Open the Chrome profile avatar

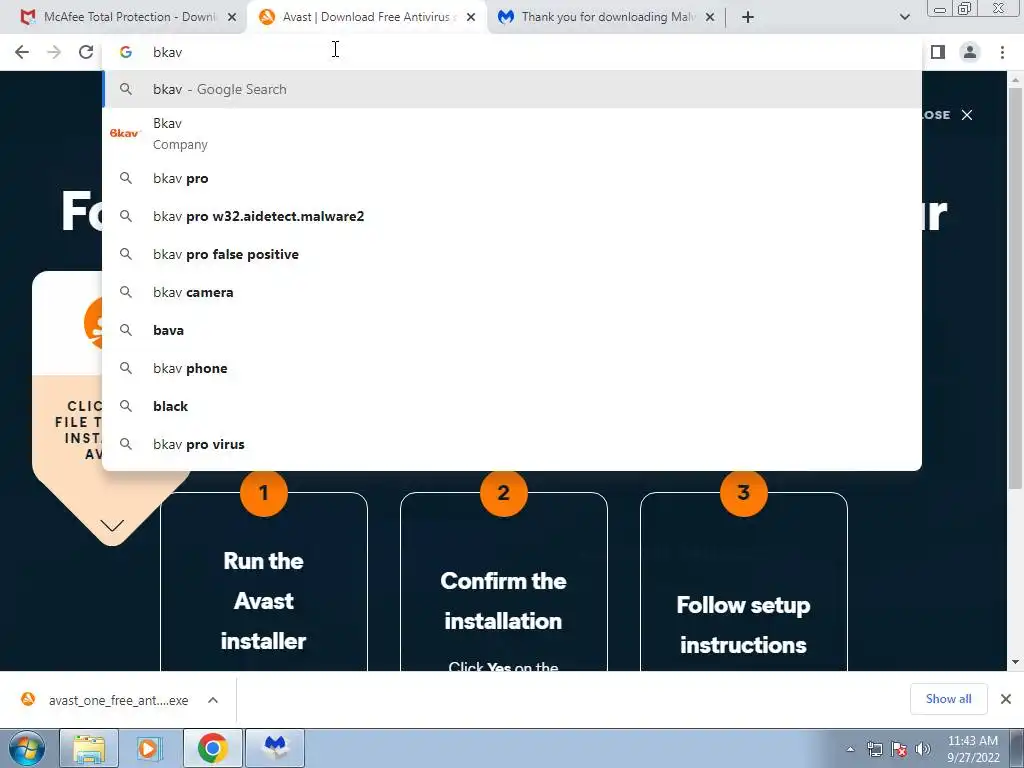(970, 52)
